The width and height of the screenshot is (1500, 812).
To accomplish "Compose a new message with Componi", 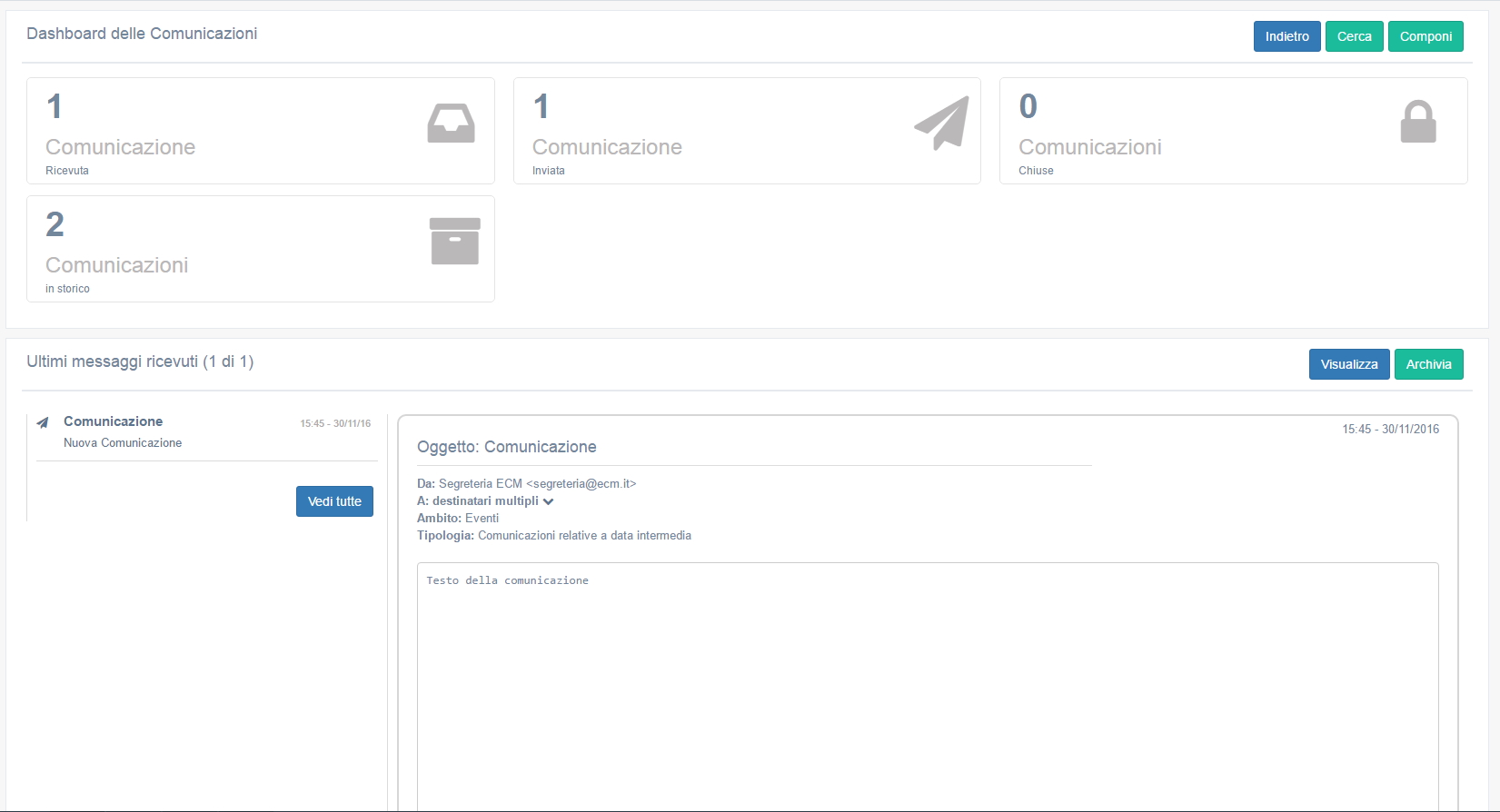I will pyautogui.click(x=1425, y=36).
